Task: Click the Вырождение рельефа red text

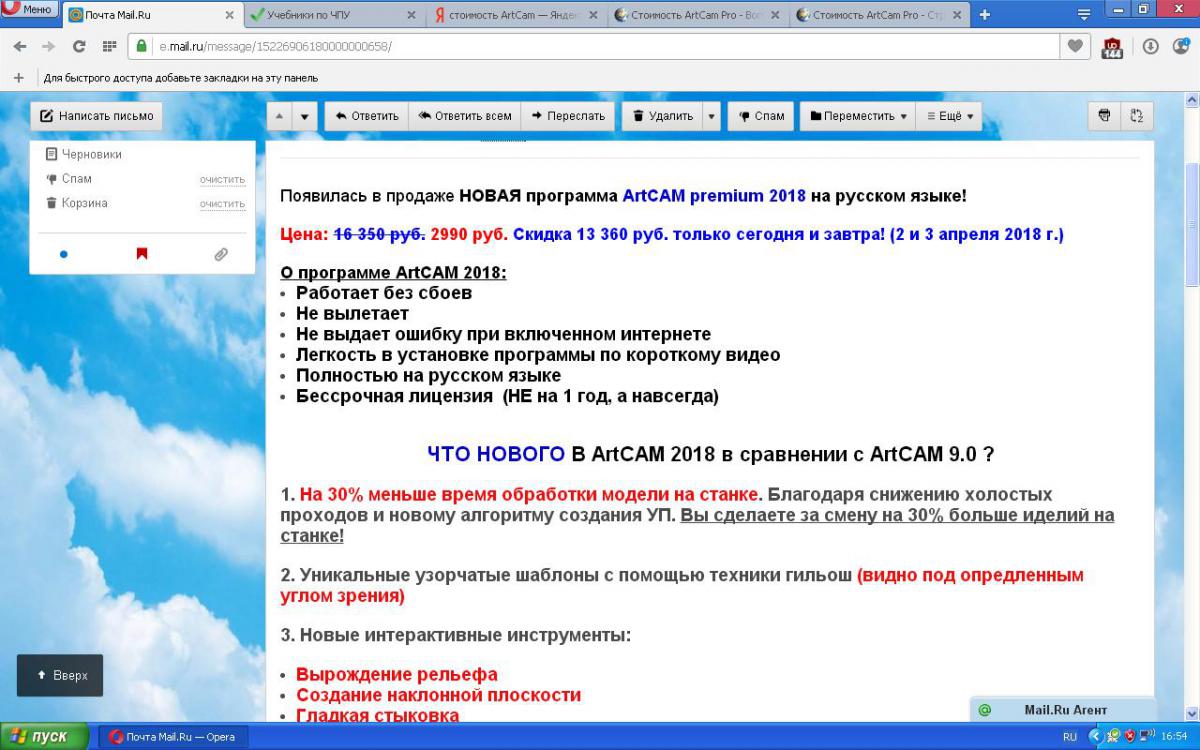Action: (x=396, y=675)
